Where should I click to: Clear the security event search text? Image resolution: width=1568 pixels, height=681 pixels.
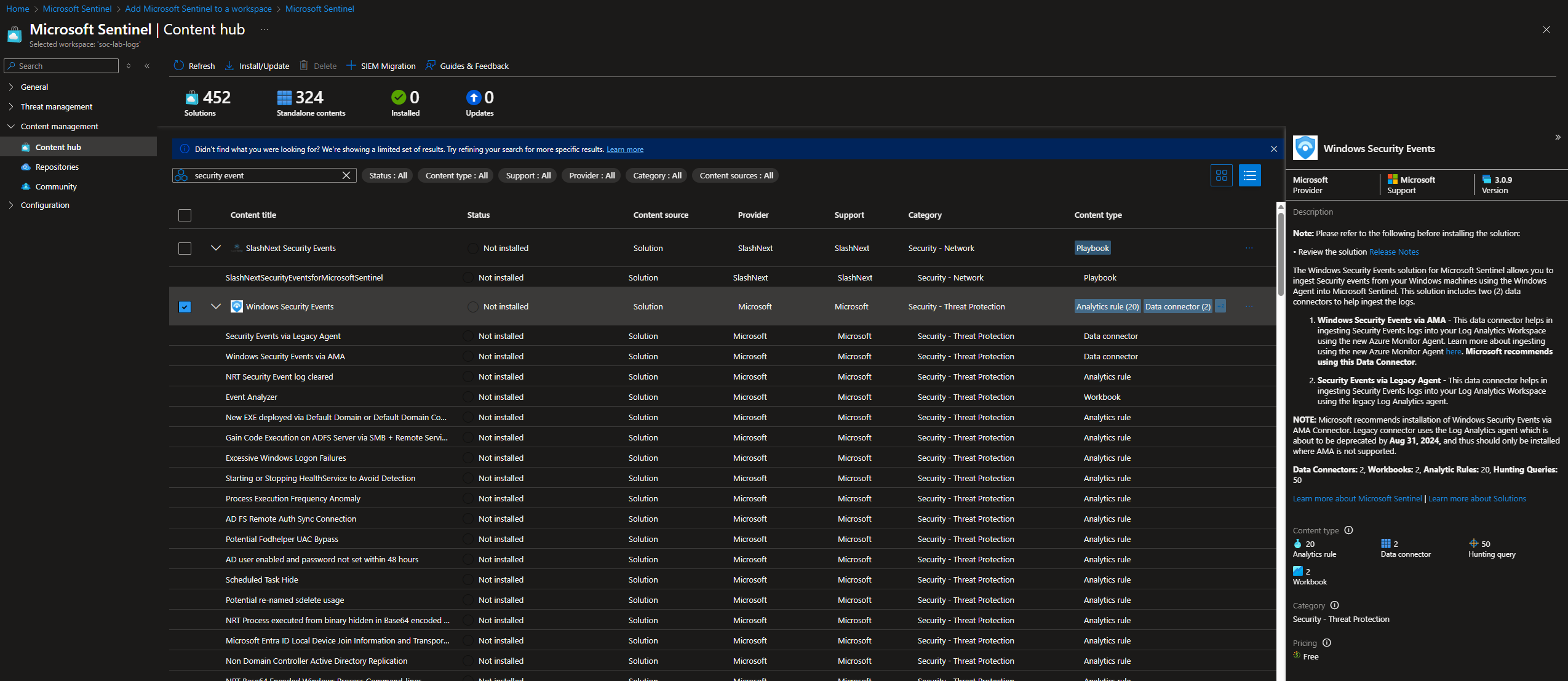(346, 175)
